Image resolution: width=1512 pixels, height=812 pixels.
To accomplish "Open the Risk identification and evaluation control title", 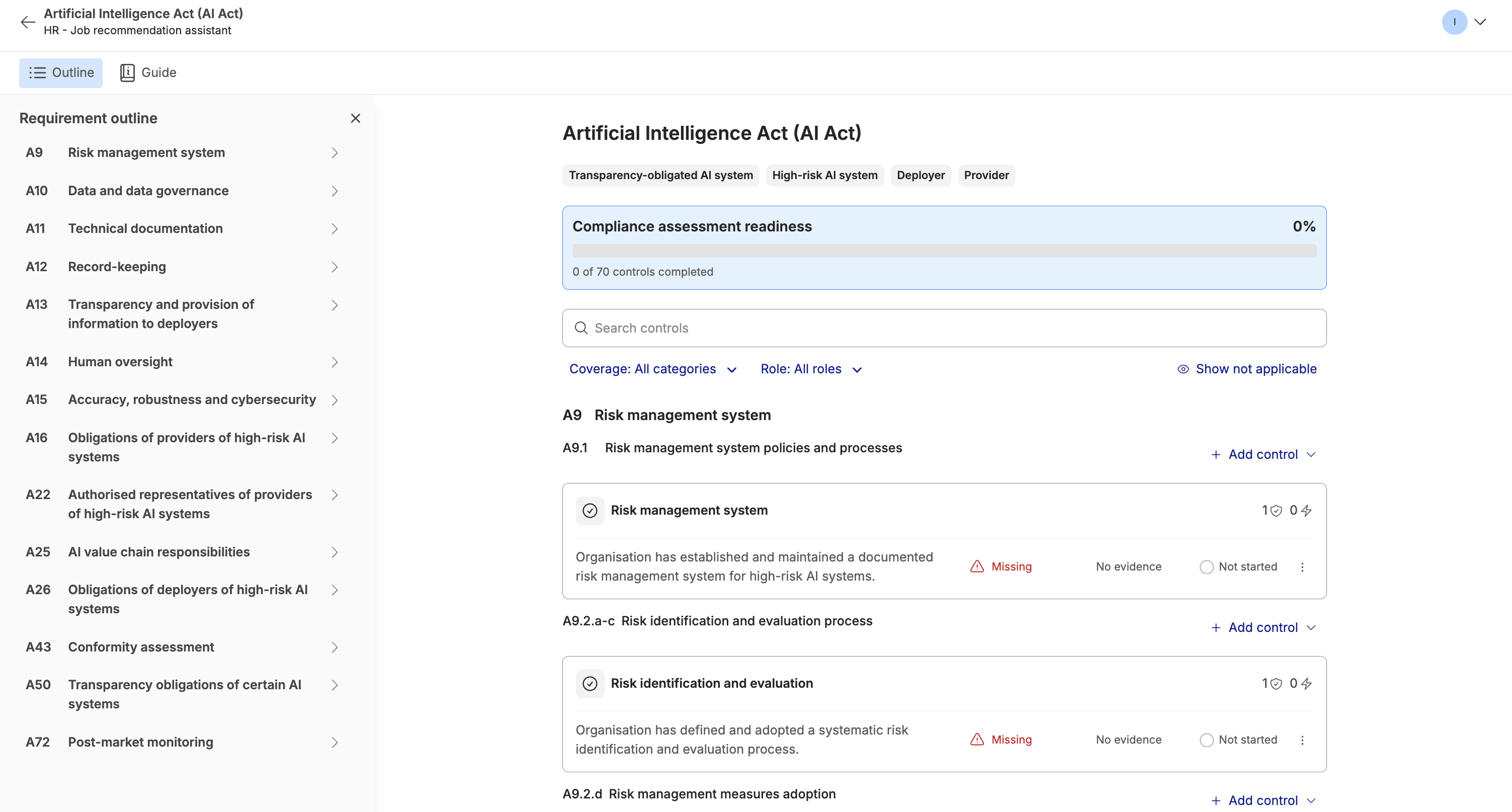I will pos(711,683).
